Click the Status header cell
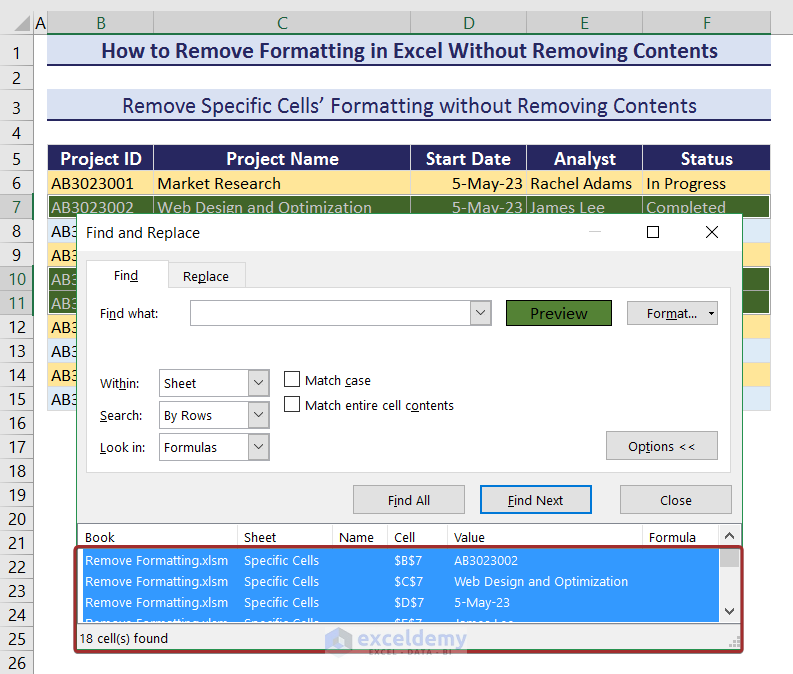The image size is (793, 674). [707, 159]
